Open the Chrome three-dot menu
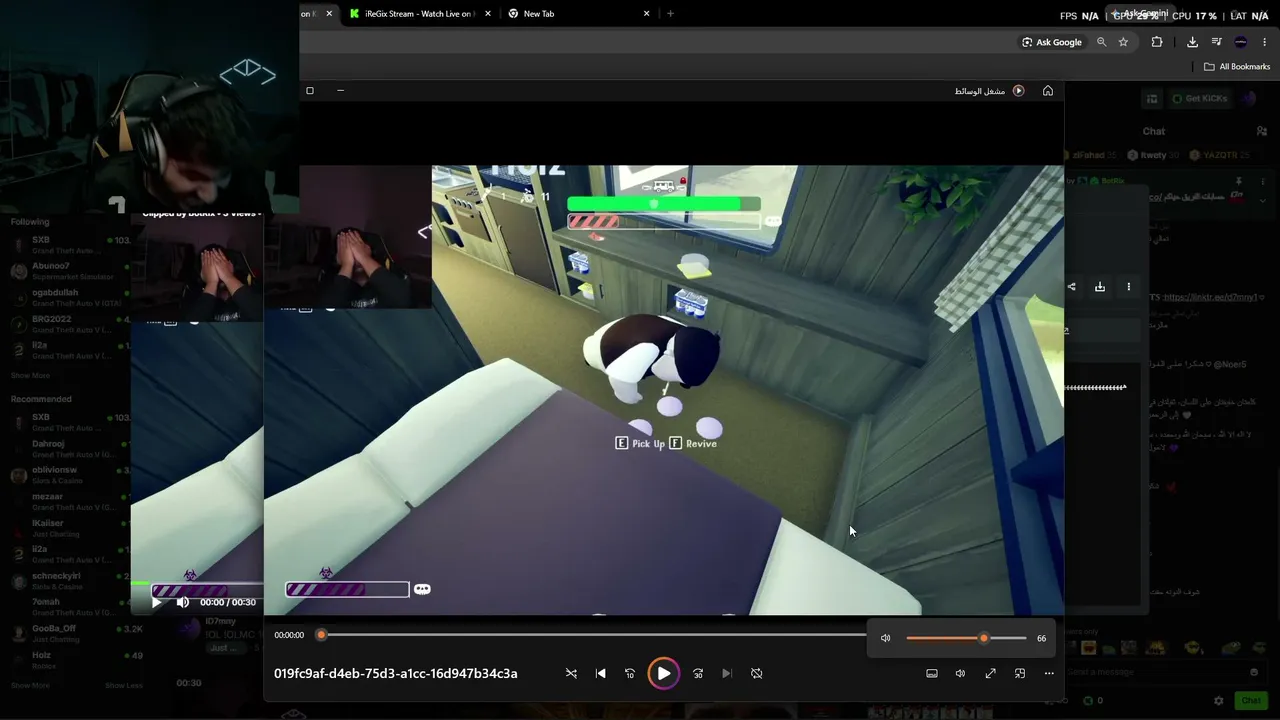This screenshot has width=1280, height=720. tap(1265, 42)
